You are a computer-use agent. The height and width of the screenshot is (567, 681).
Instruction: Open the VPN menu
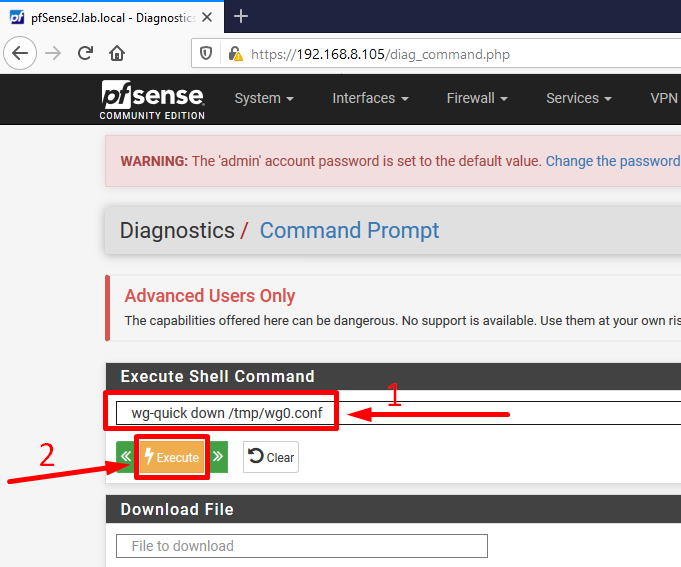pyautogui.click(x=664, y=99)
